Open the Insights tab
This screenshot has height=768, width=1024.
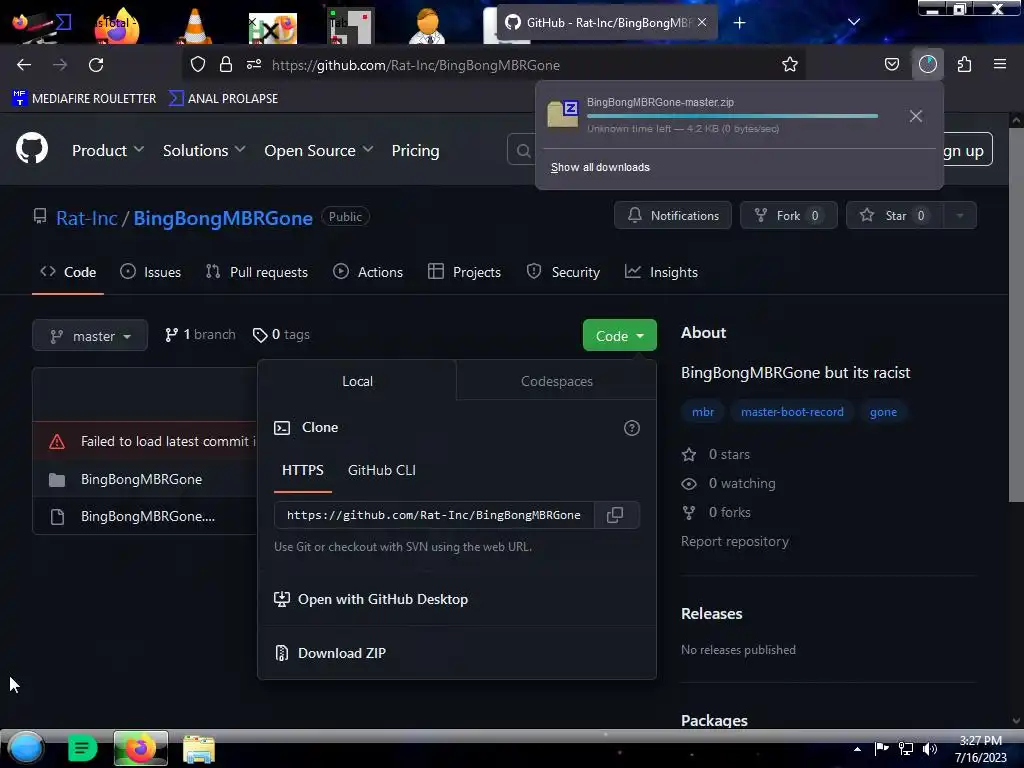[x=661, y=272]
